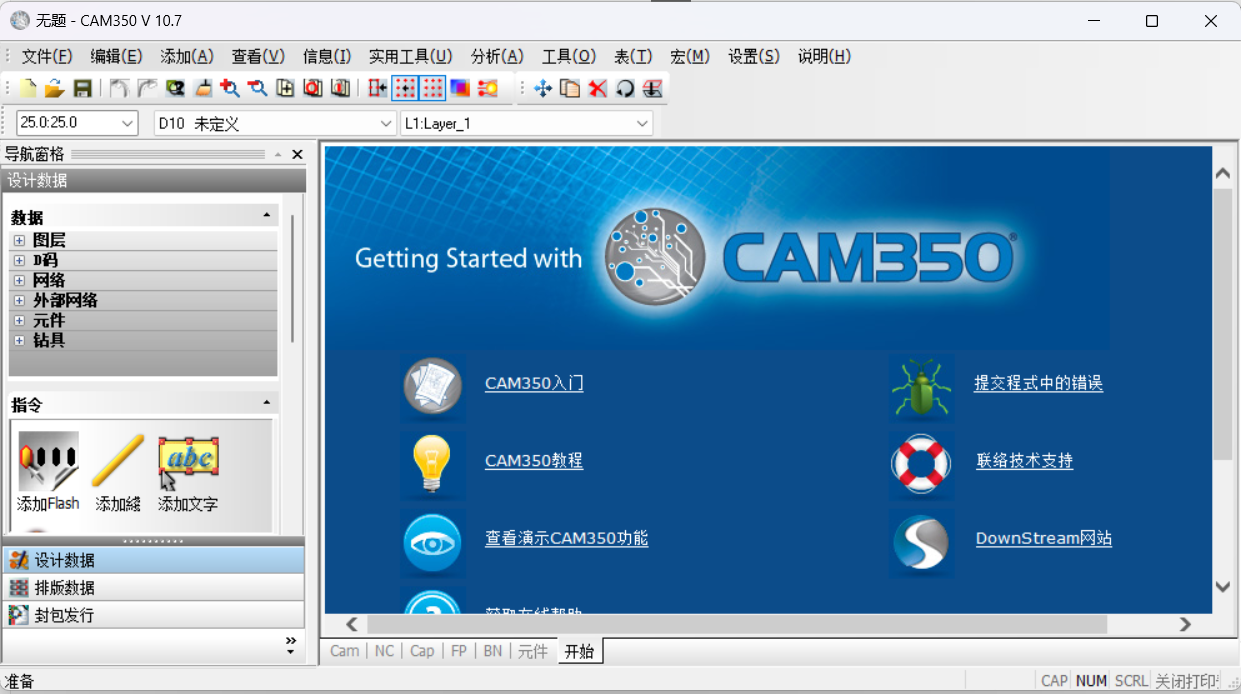Open the 宏(M) menu
Image resolution: width=1241 pixels, height=694 pixels.
(690, 57)
